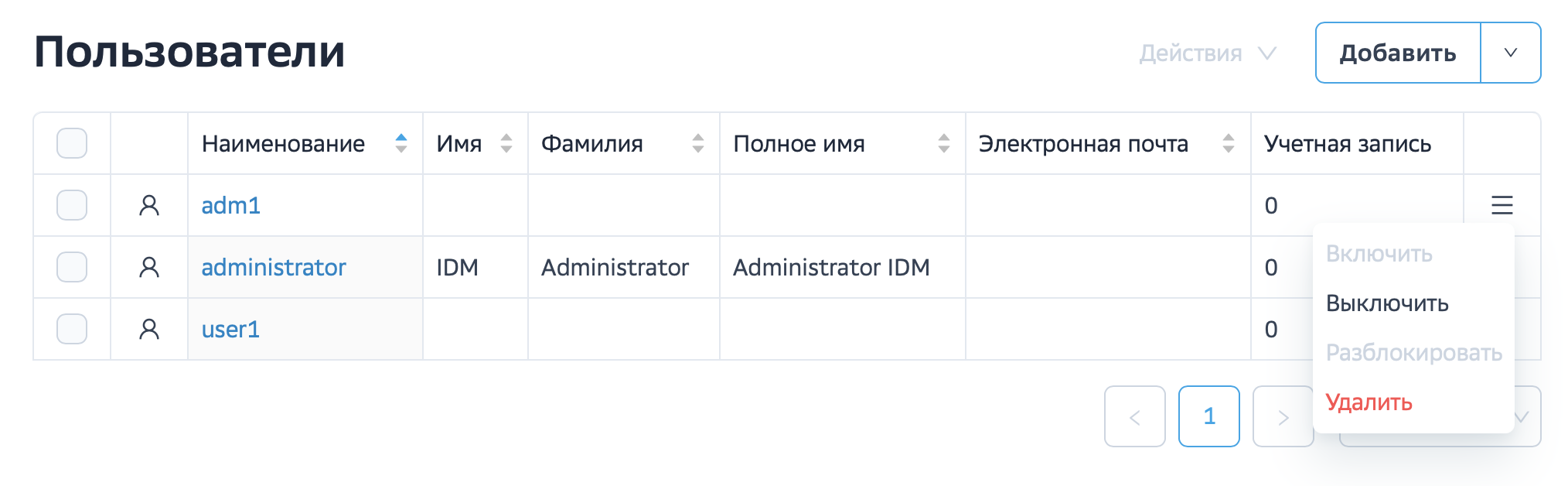Sort by Электронная почта column arrows
Screen dimensions: 1568x486
tap(1228, 143)
